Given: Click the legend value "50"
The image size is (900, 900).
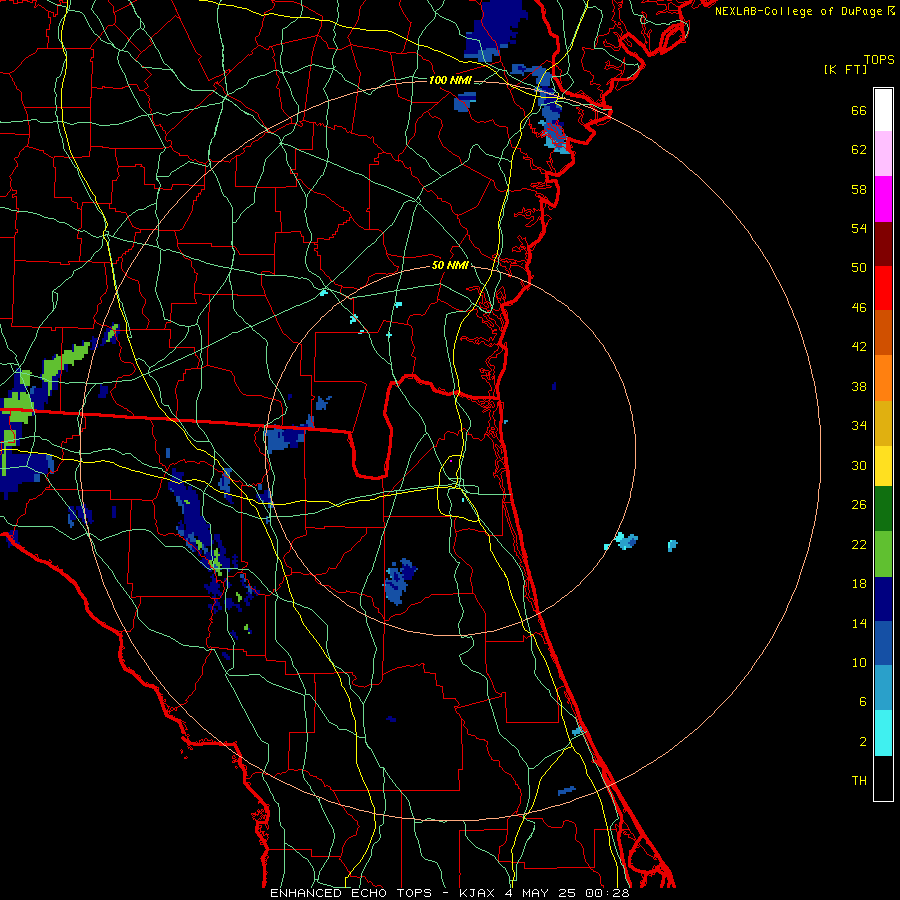Looking at the screenshot, I should [x=859, y=268].
